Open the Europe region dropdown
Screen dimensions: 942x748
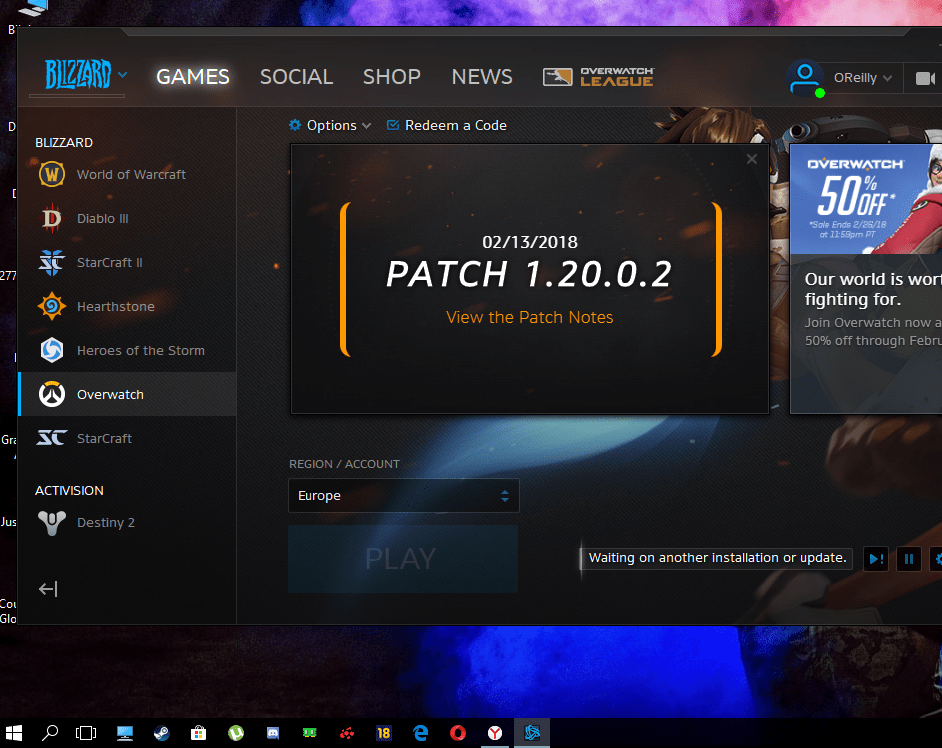point(404,496)
